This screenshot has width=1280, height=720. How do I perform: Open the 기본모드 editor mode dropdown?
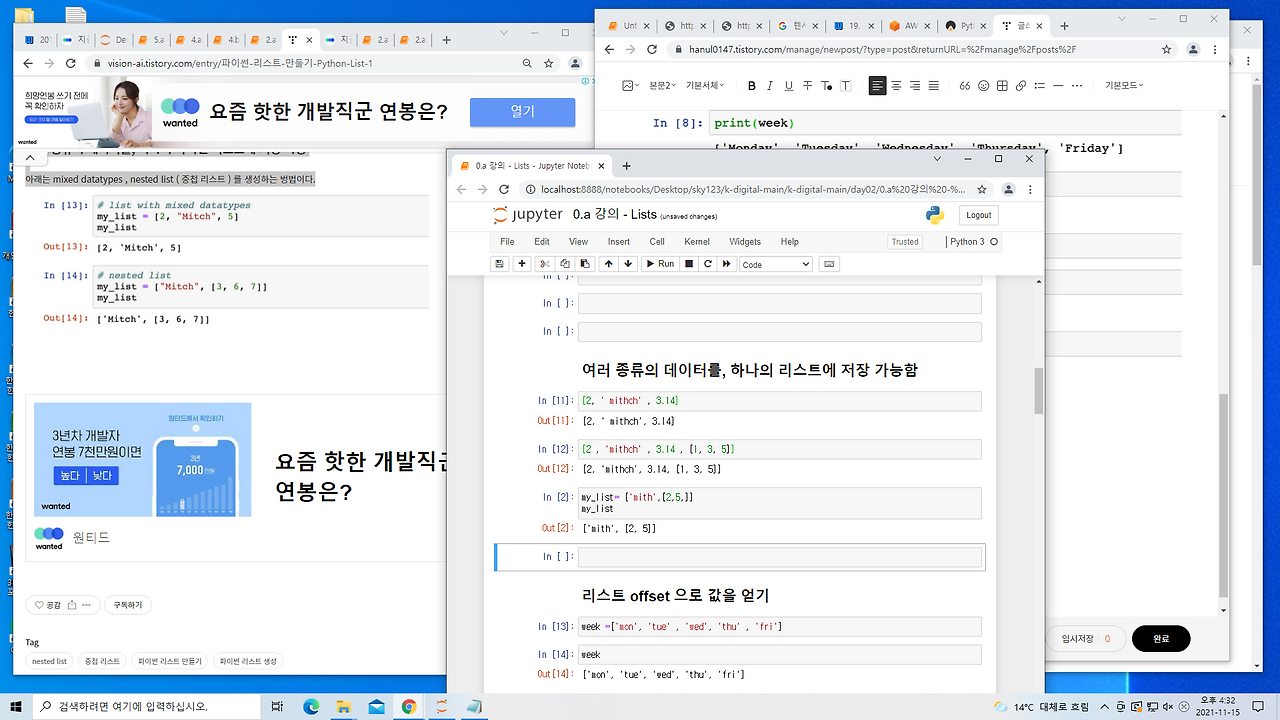(x=1124, y=85)
